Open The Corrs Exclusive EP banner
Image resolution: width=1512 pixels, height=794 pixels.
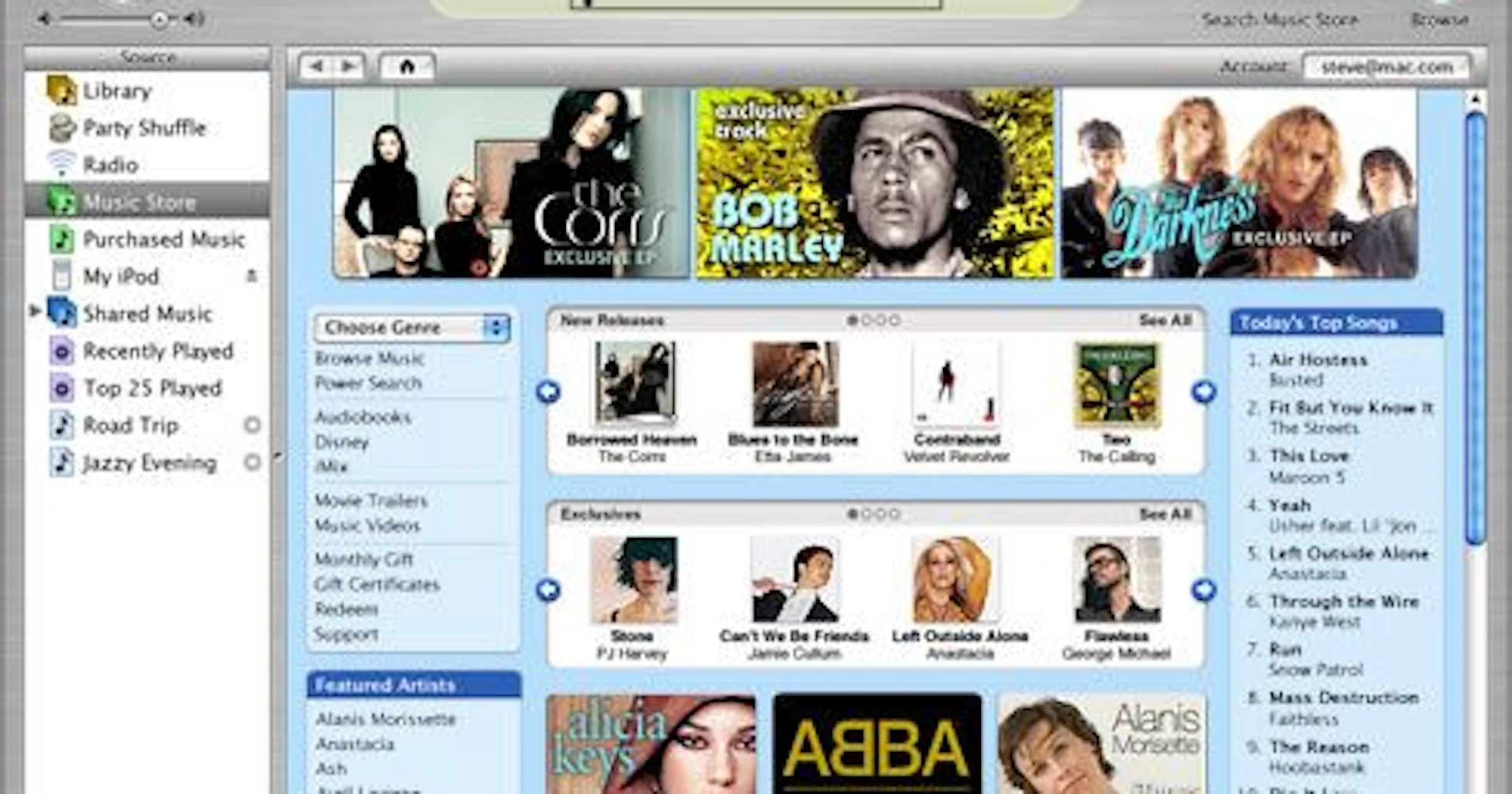(511, 183)
